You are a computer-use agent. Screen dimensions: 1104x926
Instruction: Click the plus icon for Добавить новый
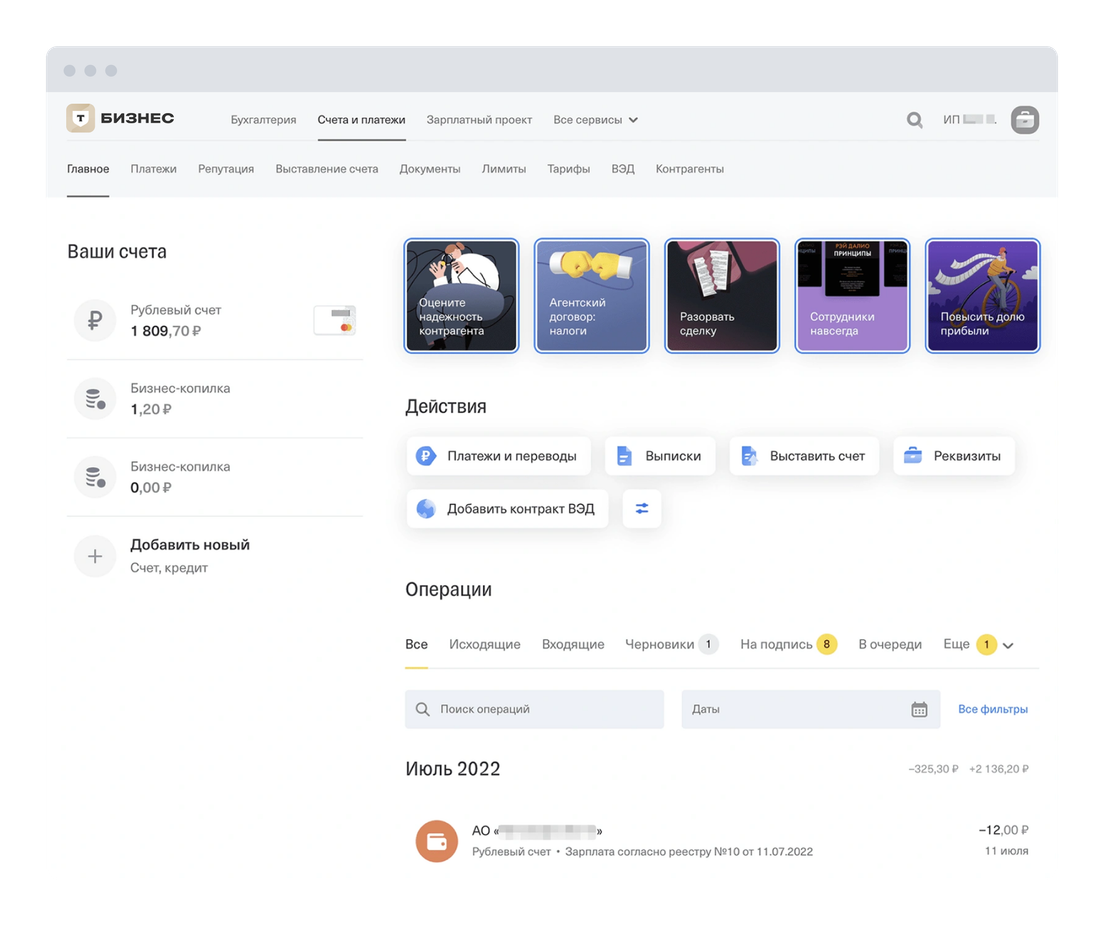click(95, 556)
